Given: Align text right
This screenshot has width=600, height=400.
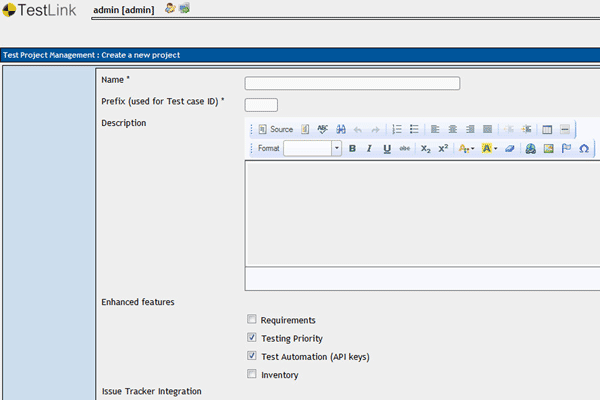Looking at the screenshot, I should (470, 129).
